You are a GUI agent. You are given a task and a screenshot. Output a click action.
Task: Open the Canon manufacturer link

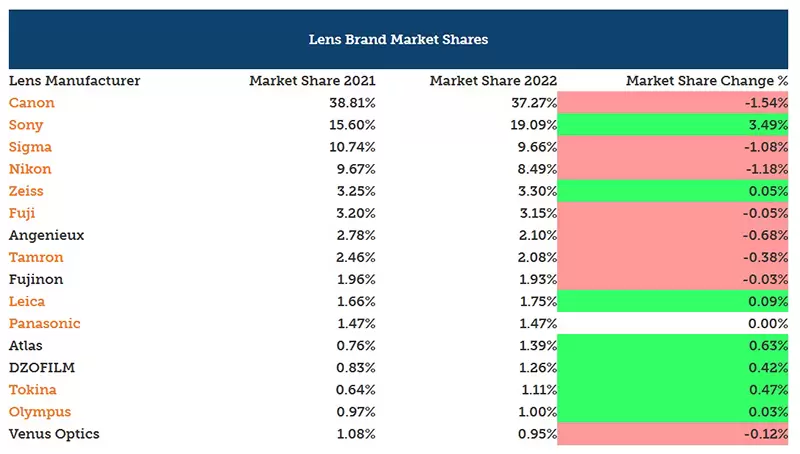[x=31, y=103]
